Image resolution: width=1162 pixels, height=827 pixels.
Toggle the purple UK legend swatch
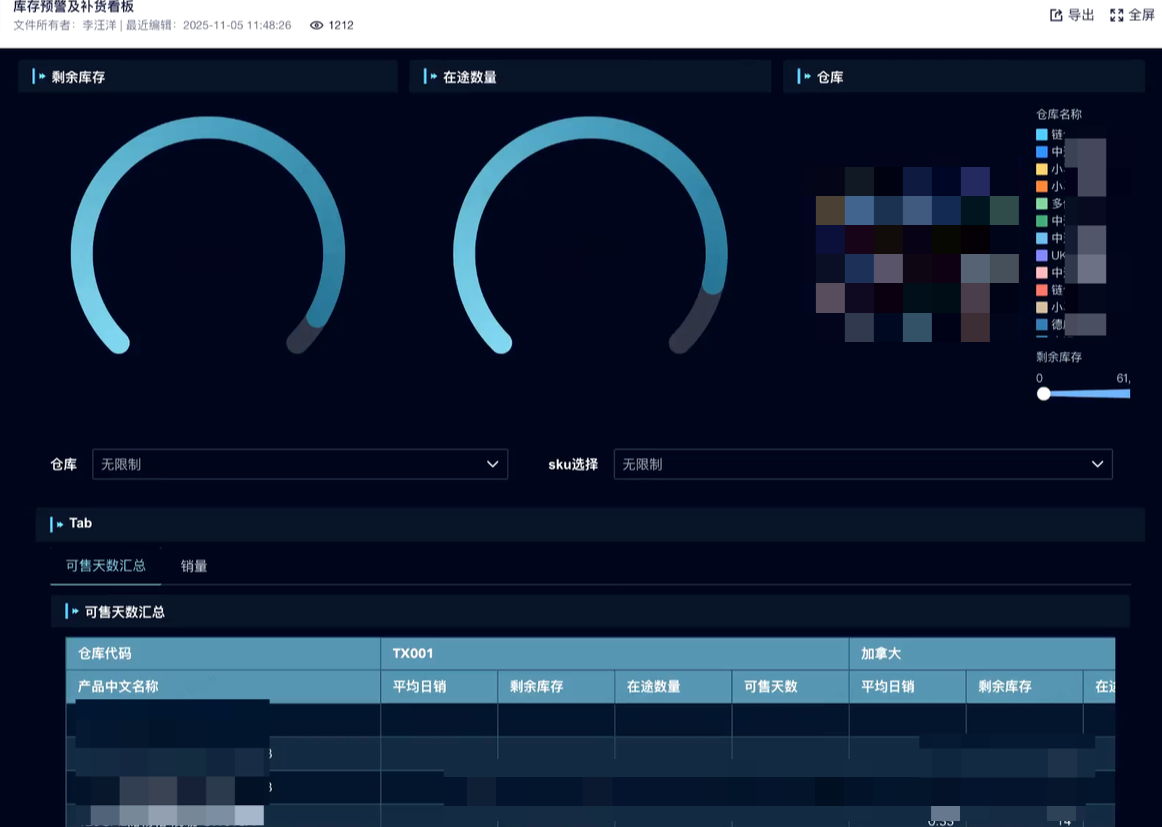click(1042, 256)
